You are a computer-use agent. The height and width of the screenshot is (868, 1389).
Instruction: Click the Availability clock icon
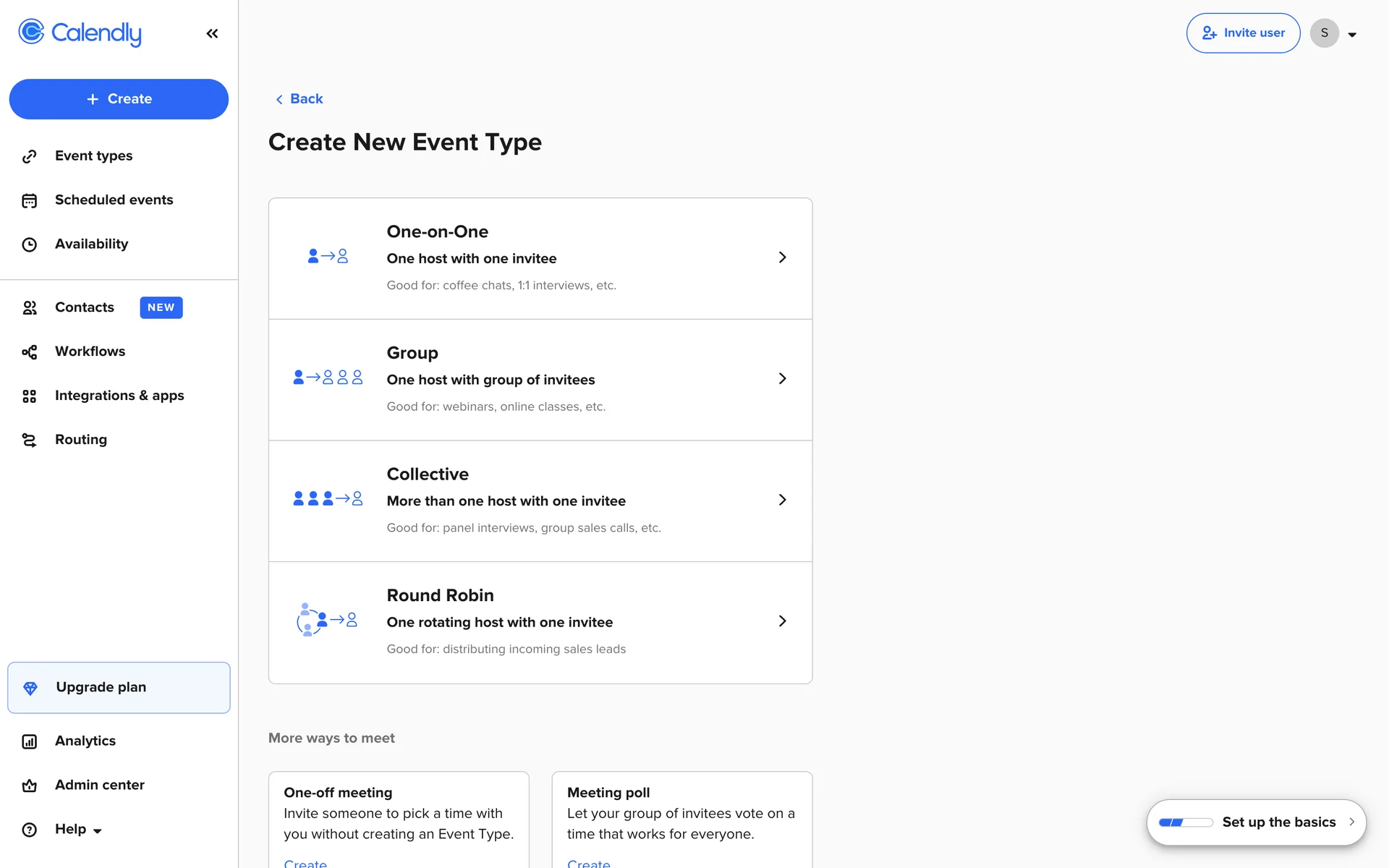coord(29,244)
